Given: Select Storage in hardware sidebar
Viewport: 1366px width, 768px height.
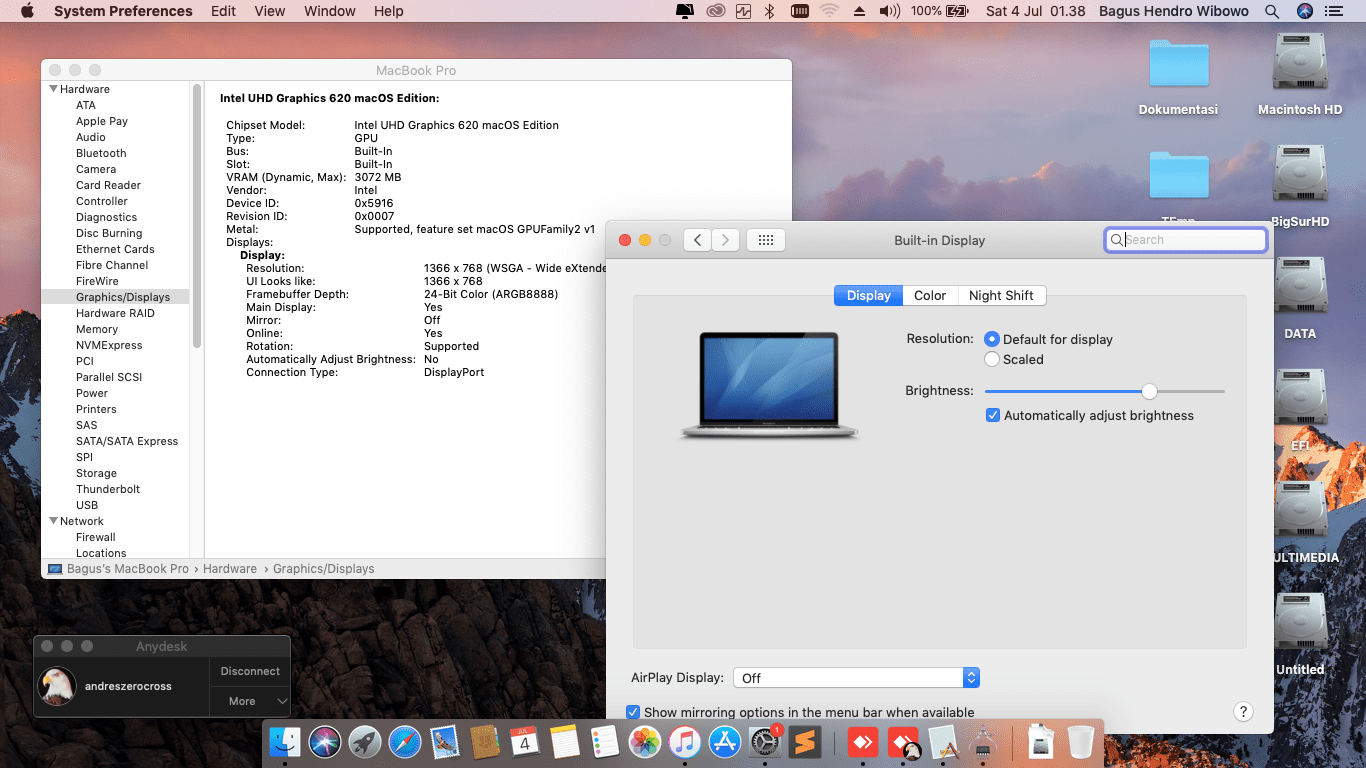Looking at the screenshot, I should pos(96,473).
